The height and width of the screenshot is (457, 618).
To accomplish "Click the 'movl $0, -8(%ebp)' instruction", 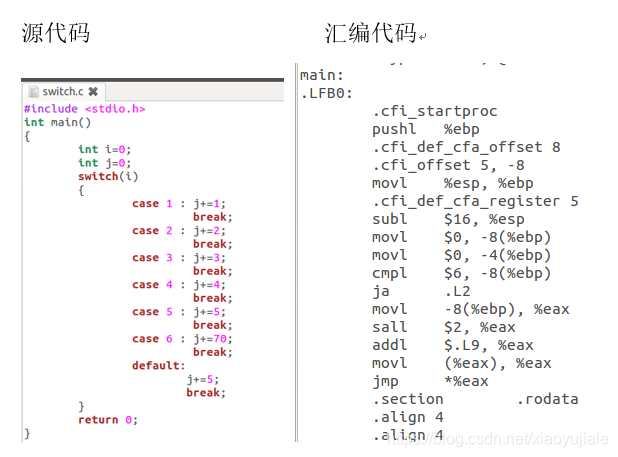I will (x=462, y=238).
